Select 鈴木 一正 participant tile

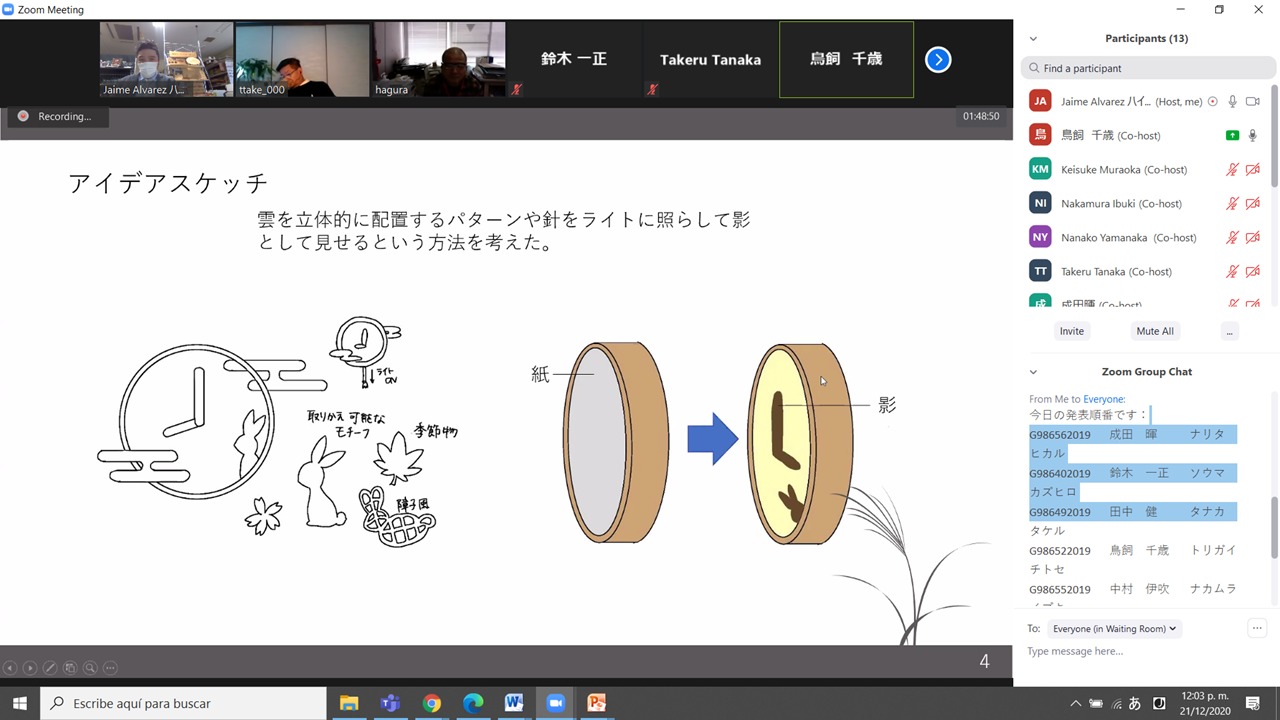574,60
